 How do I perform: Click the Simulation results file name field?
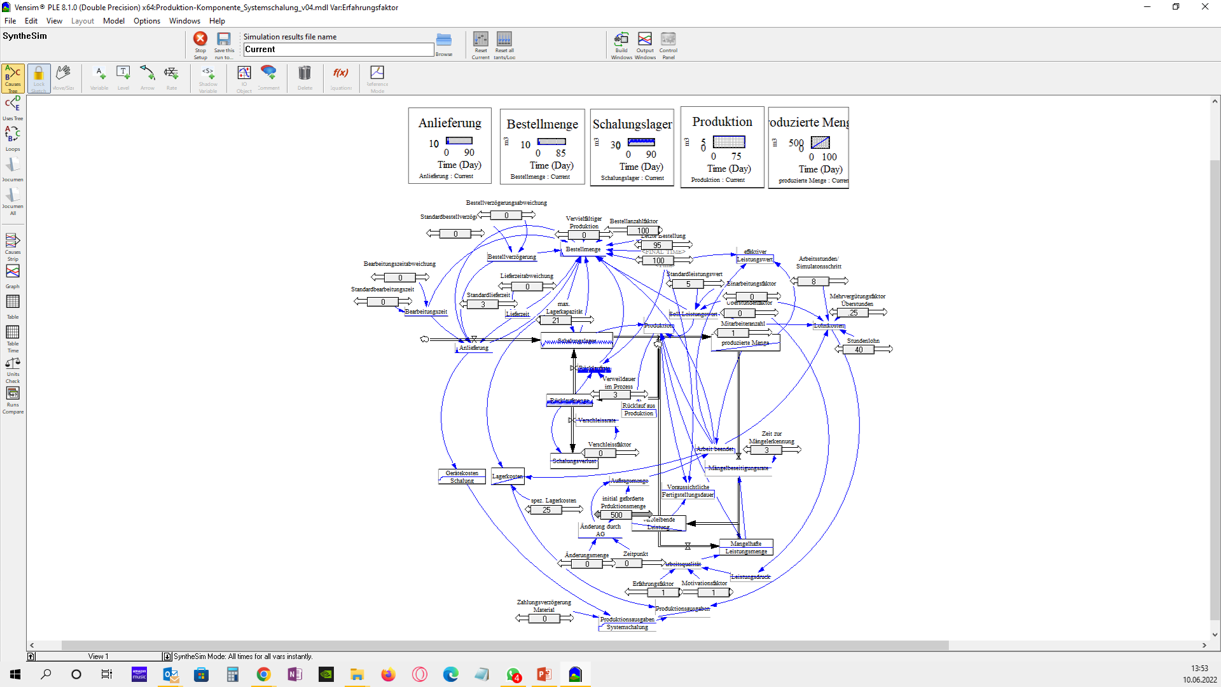point(338,49)
